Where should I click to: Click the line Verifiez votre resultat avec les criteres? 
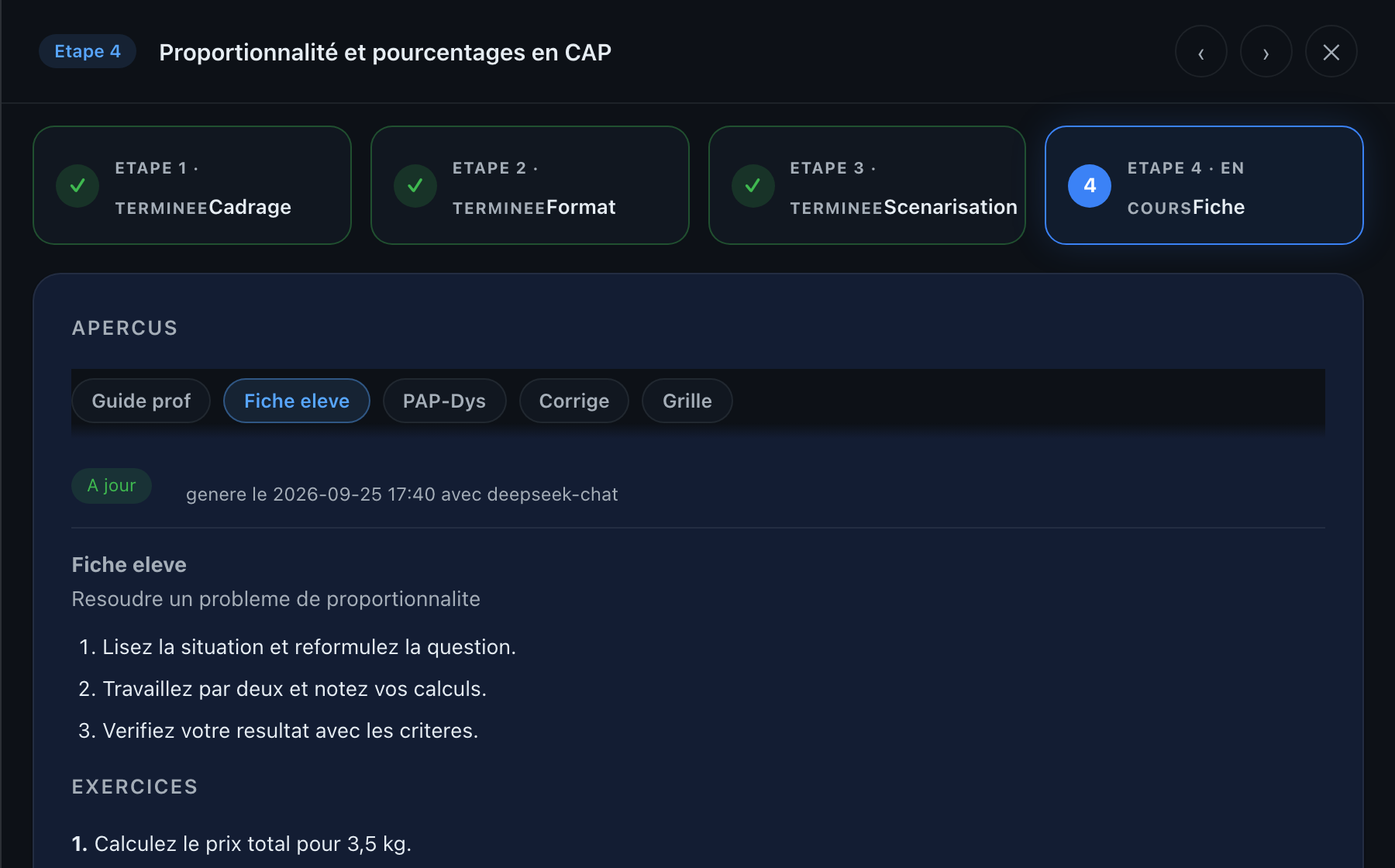point(291,731)
